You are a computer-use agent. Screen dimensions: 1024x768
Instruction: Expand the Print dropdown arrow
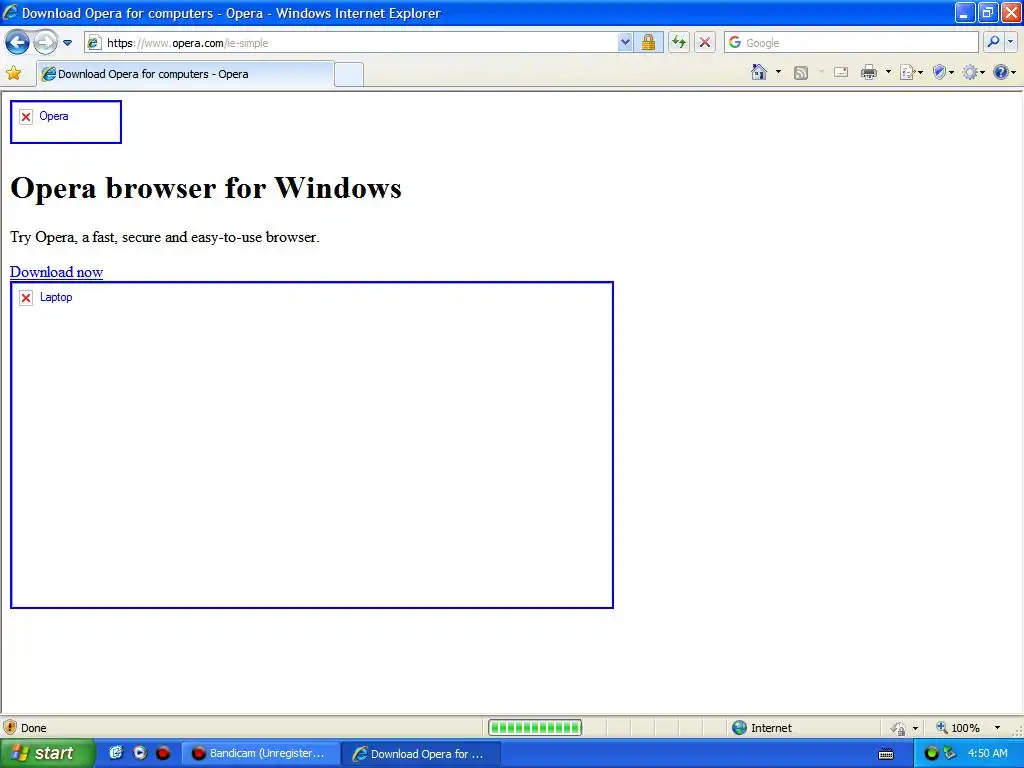click(x=888, y=72)
